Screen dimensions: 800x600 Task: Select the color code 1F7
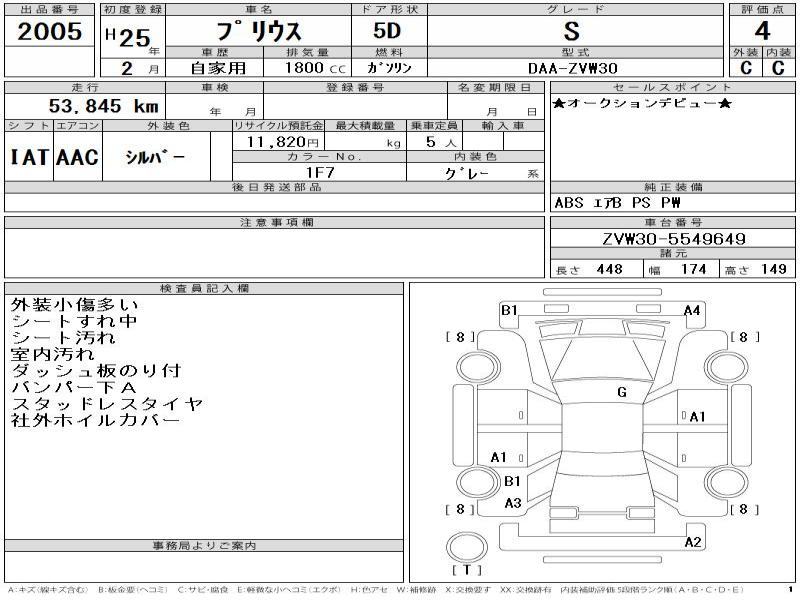[319, 172]
